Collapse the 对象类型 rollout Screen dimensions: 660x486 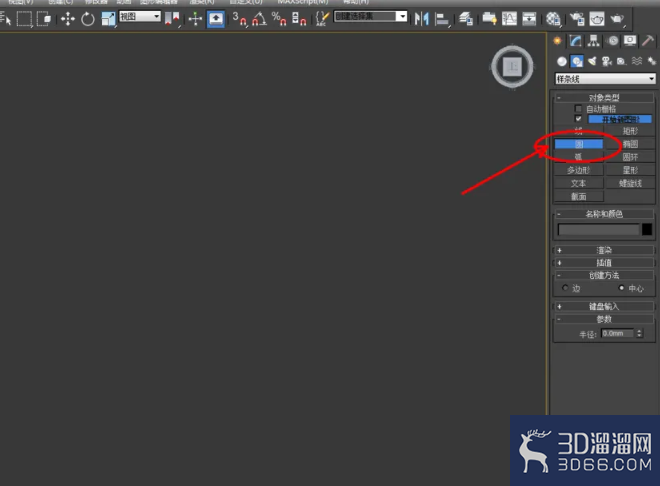click(604, 98)
